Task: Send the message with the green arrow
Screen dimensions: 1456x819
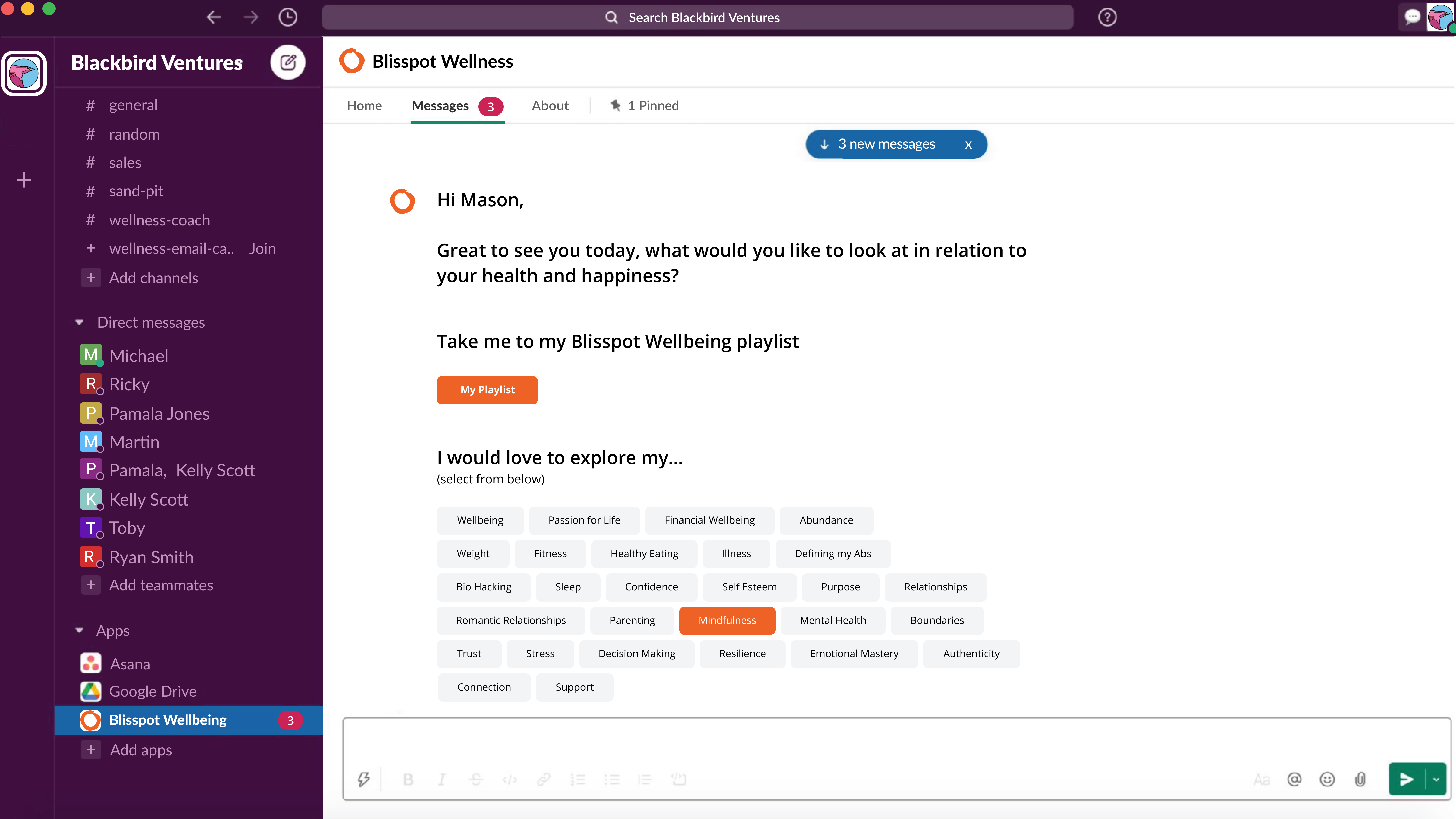Action: tap(1406, 779)
